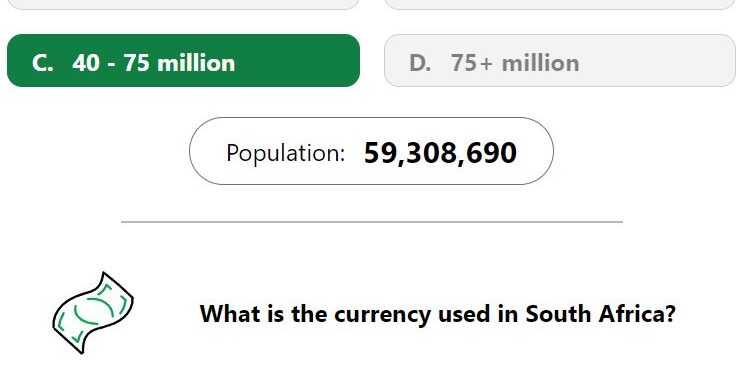This screenshot has width=745, height=375.
Task: Click the horizontal divider line between questions
Action: point(372,221)
